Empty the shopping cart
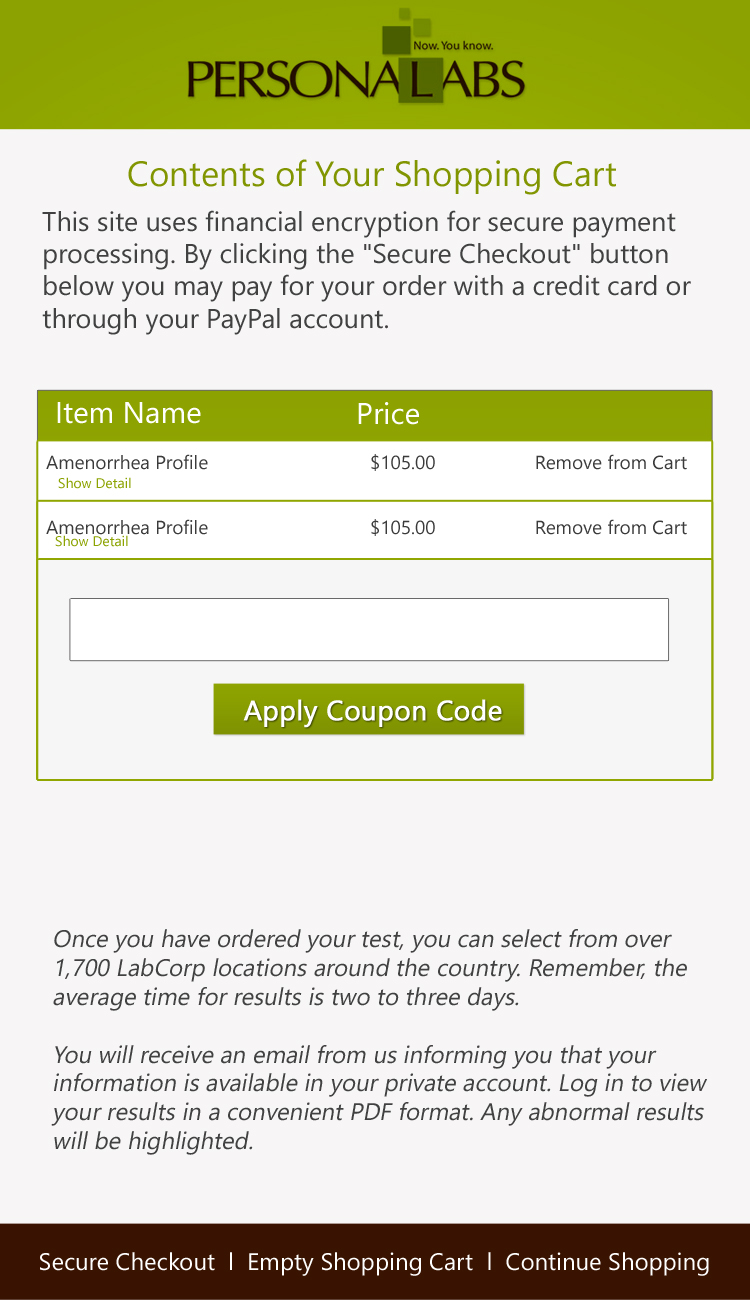This screenshot has height=1300, width=750. click(x=360, y=1262)
